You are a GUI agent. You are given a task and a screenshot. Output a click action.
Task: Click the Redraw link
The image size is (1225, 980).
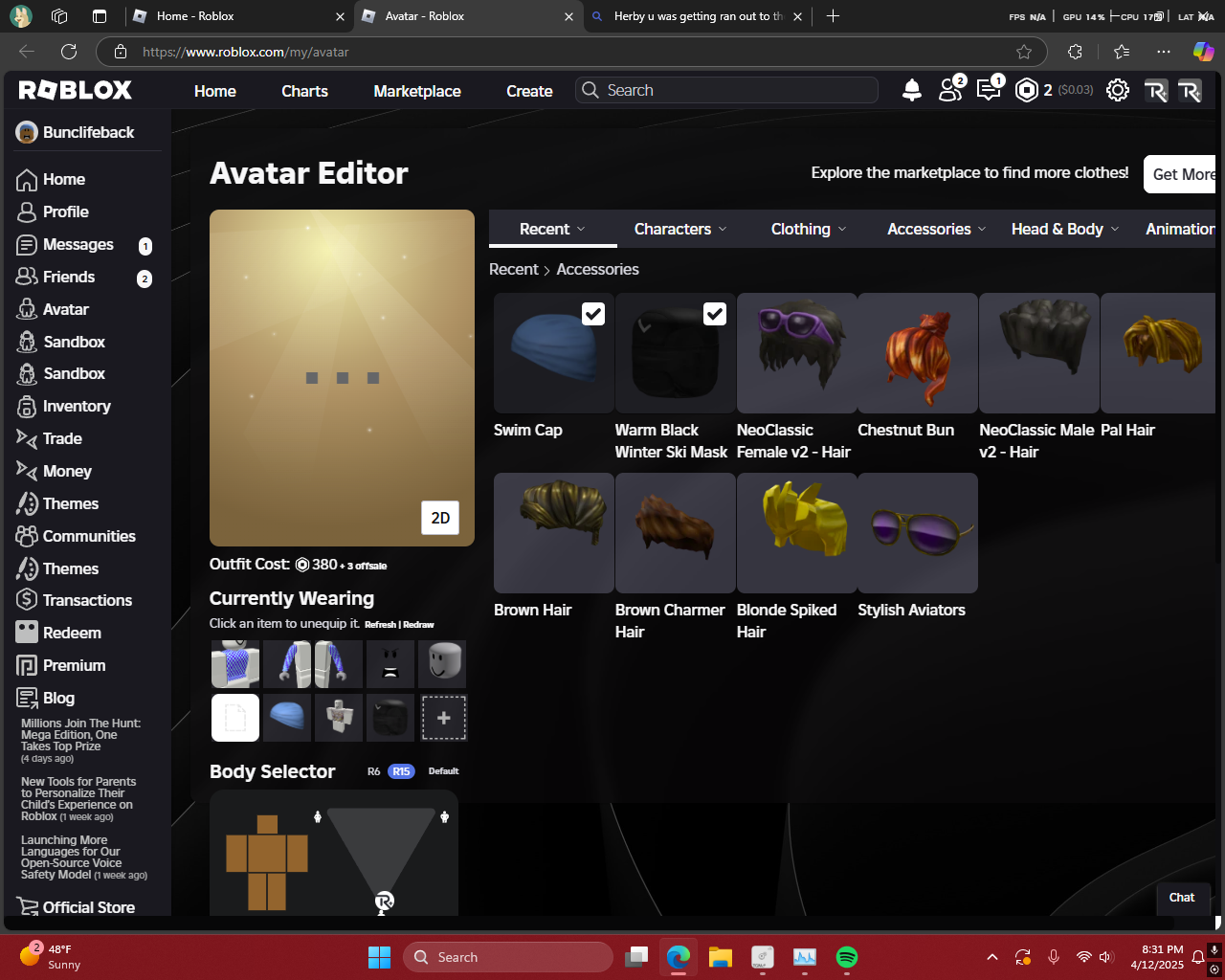tap(419, 625)
